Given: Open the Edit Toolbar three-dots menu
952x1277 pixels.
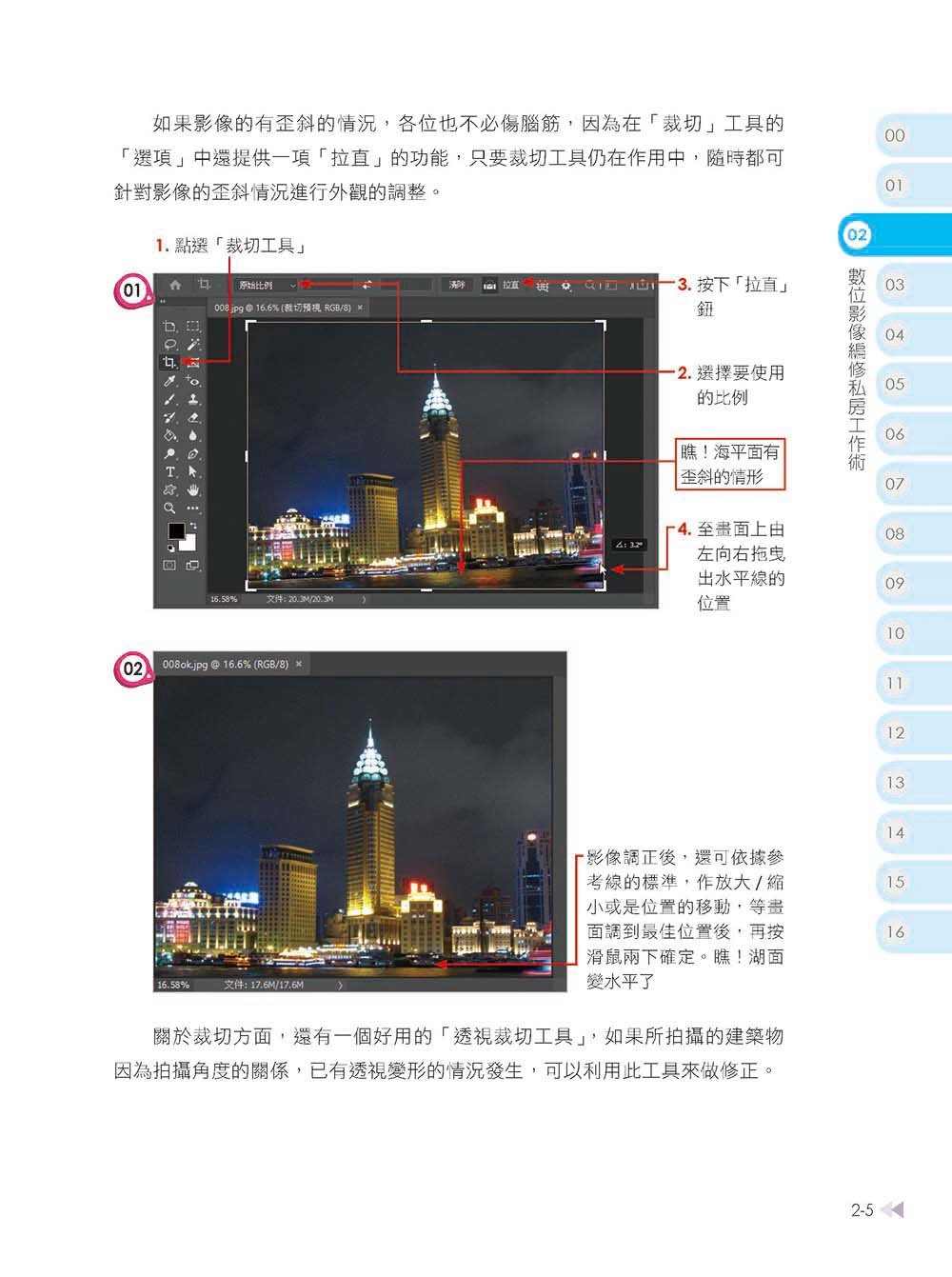Looking at the screenshot, I should point(193,508).
